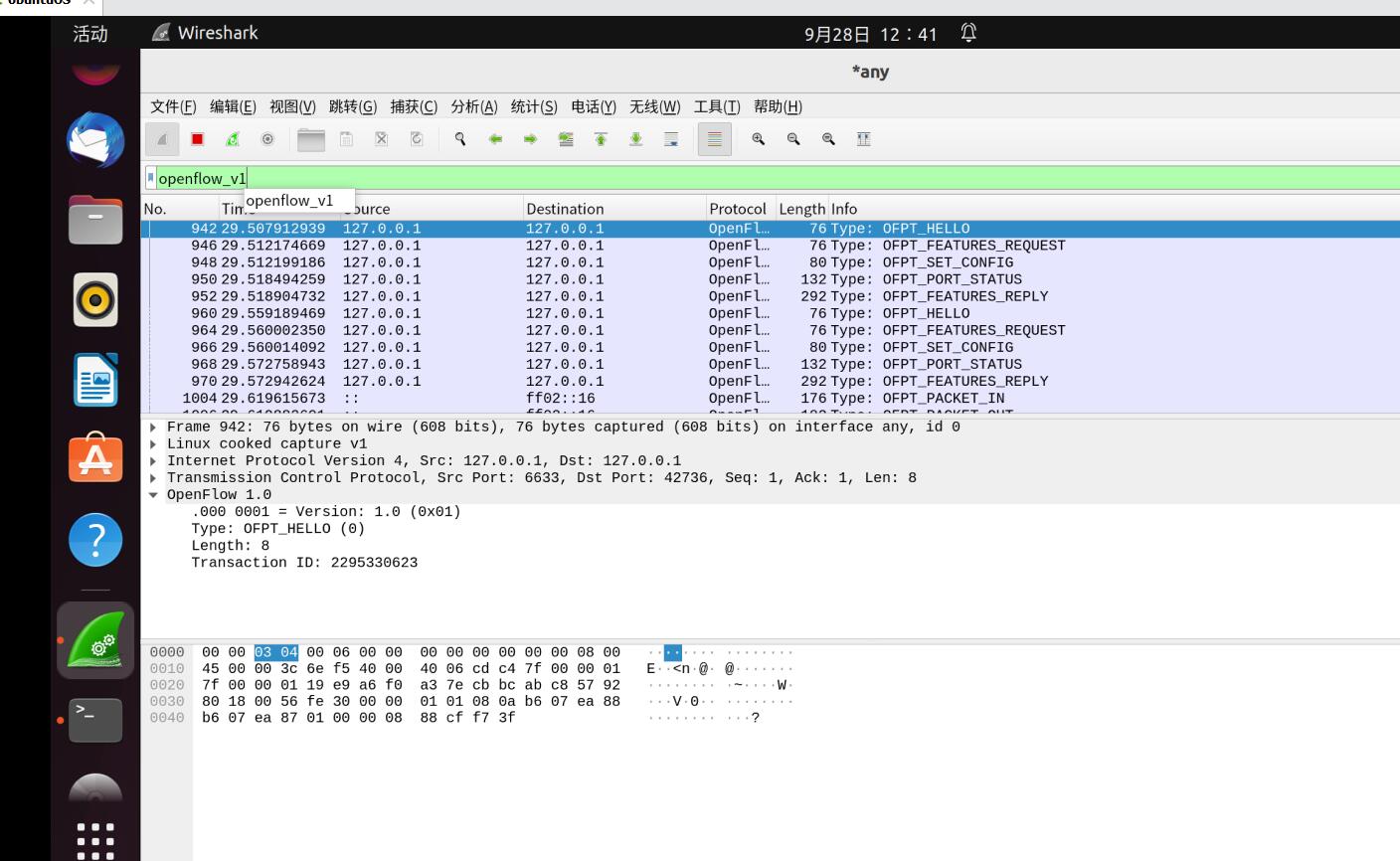
Task: Open the 统计(S) menu
Action: pyautogui.click(x=534, y=106)
